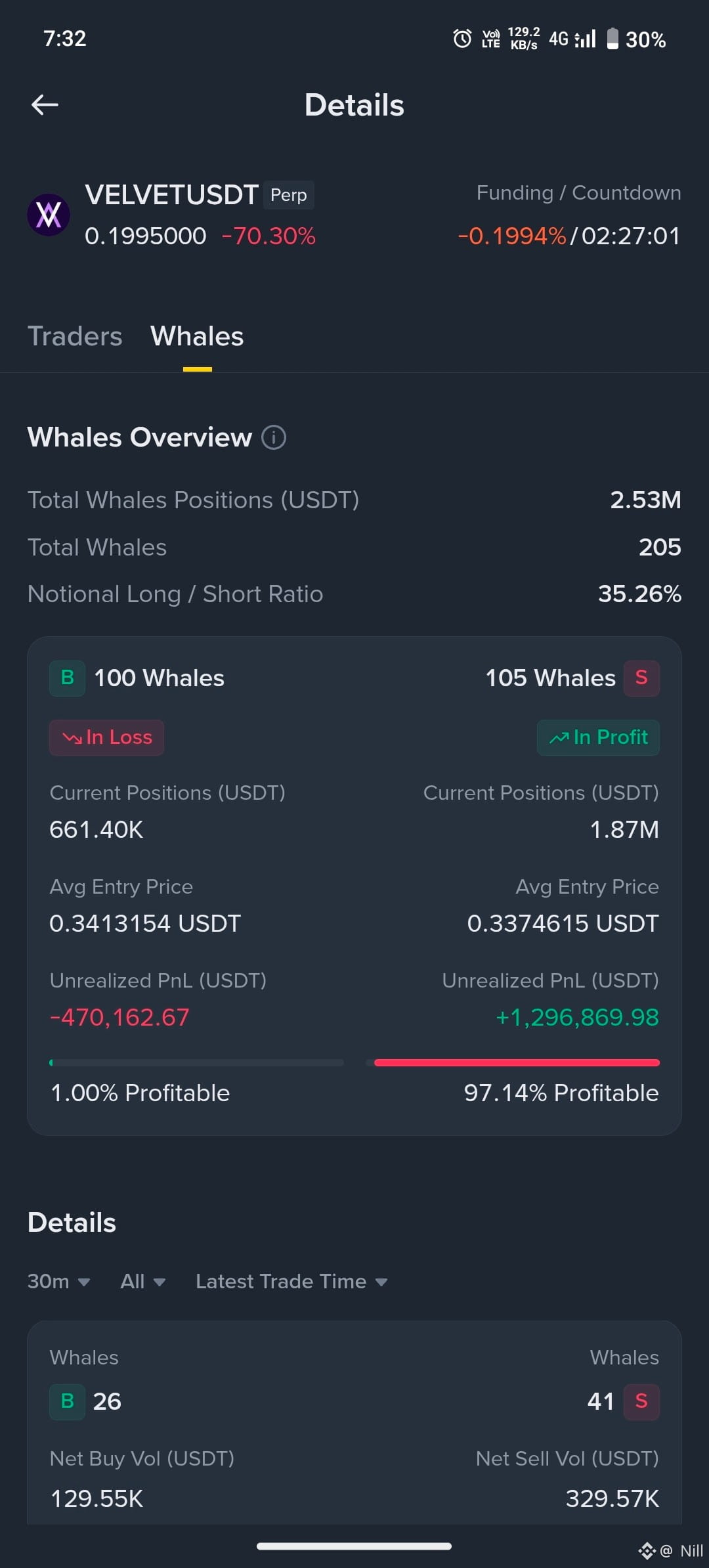Tap the red S badge beside 105 Whales
Screen dimensions: 709x1568
click(x=641, y=678)
